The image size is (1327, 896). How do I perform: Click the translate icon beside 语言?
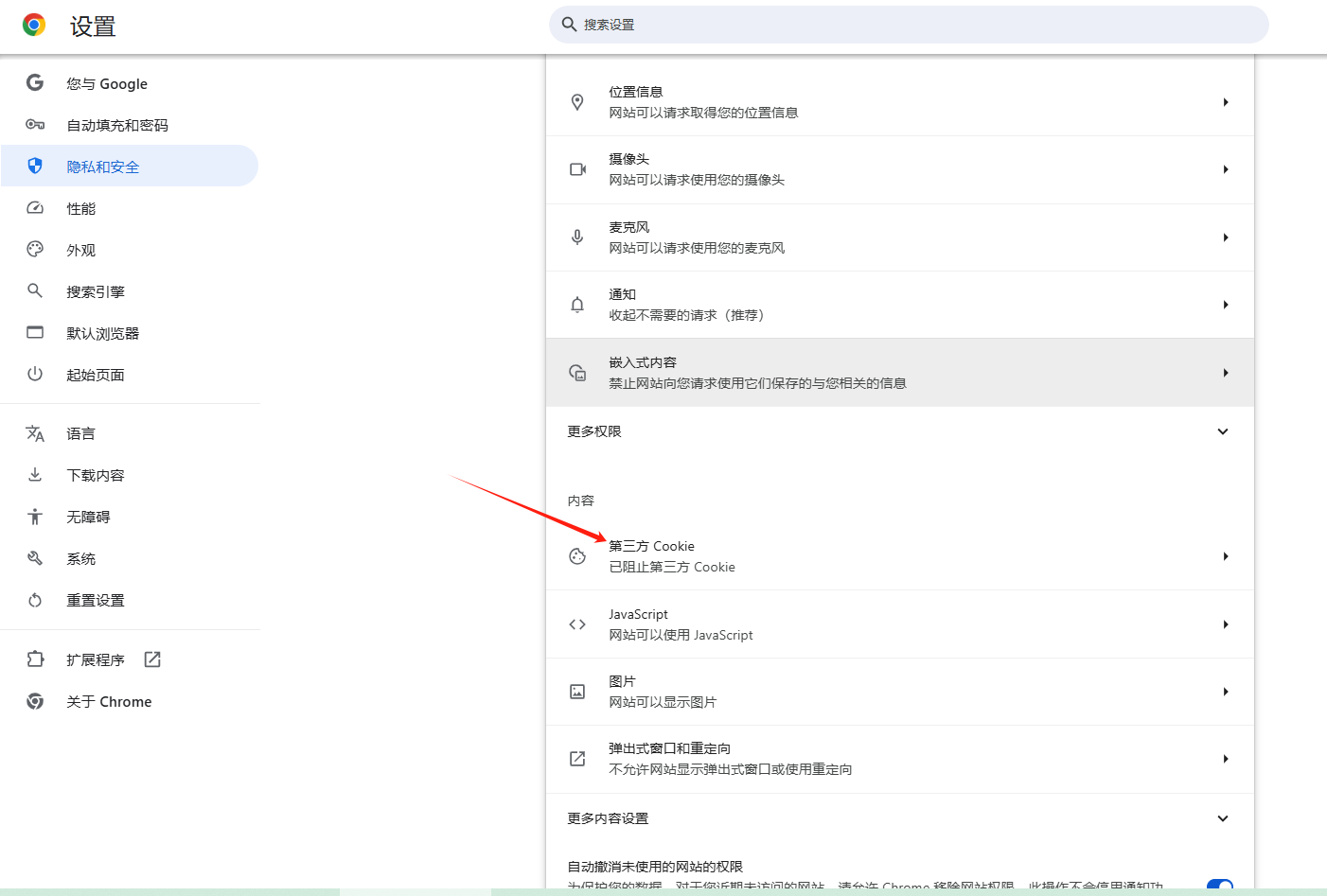click(35, 433)
